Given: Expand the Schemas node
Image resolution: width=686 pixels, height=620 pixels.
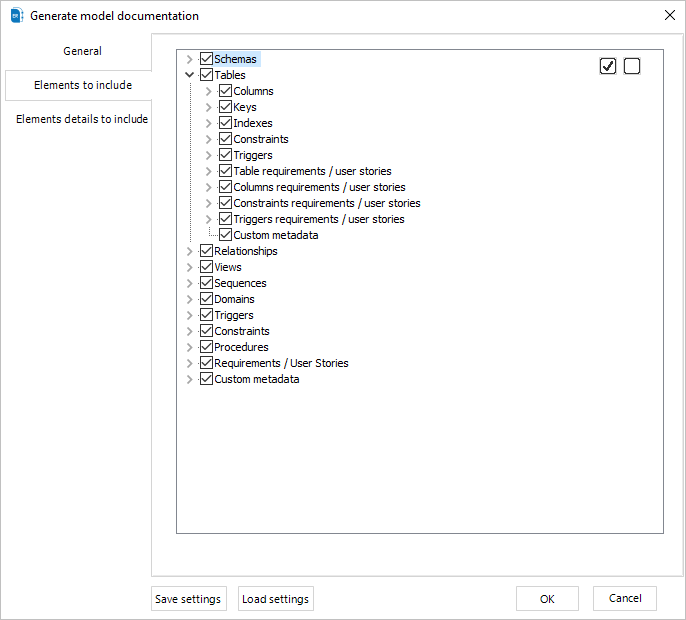Looking at the screenshot, I should [x=189, y=59].
